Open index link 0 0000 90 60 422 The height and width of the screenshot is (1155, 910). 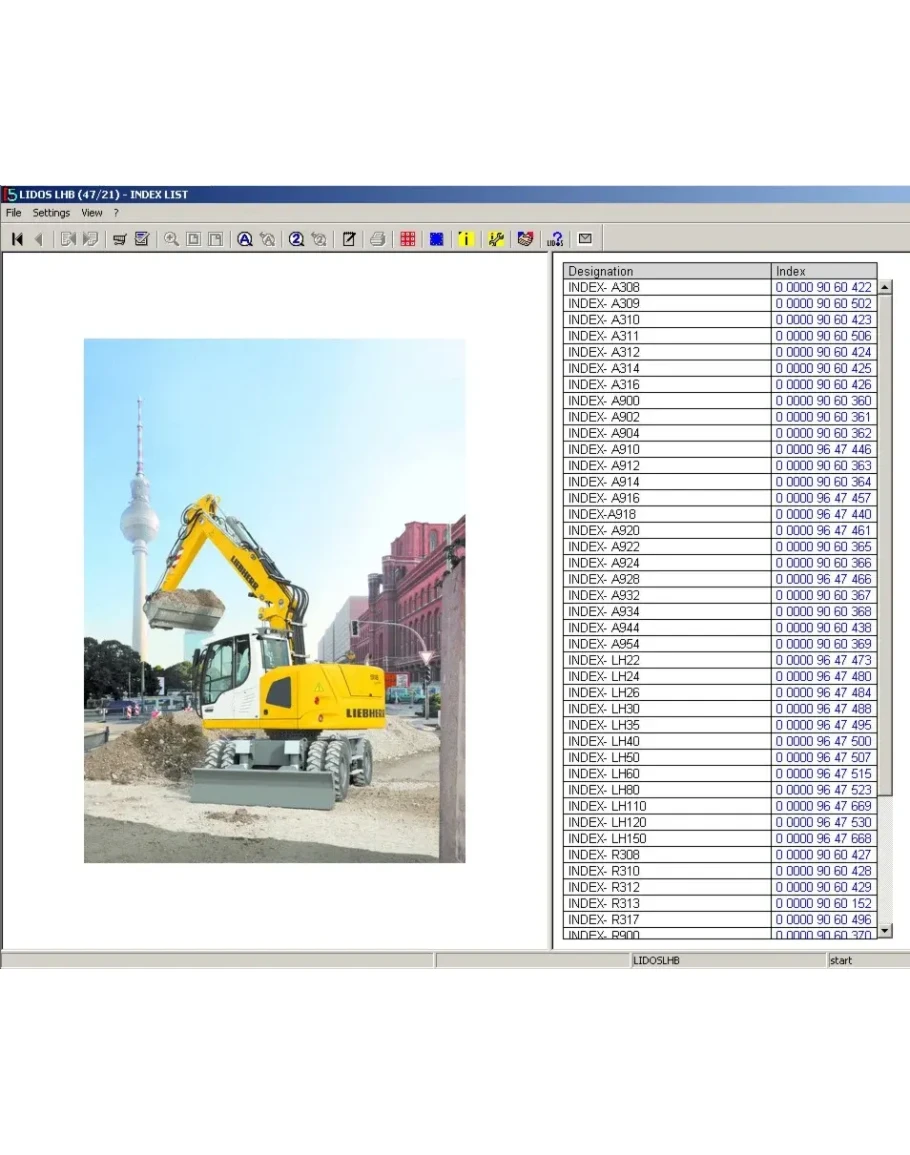823,288
